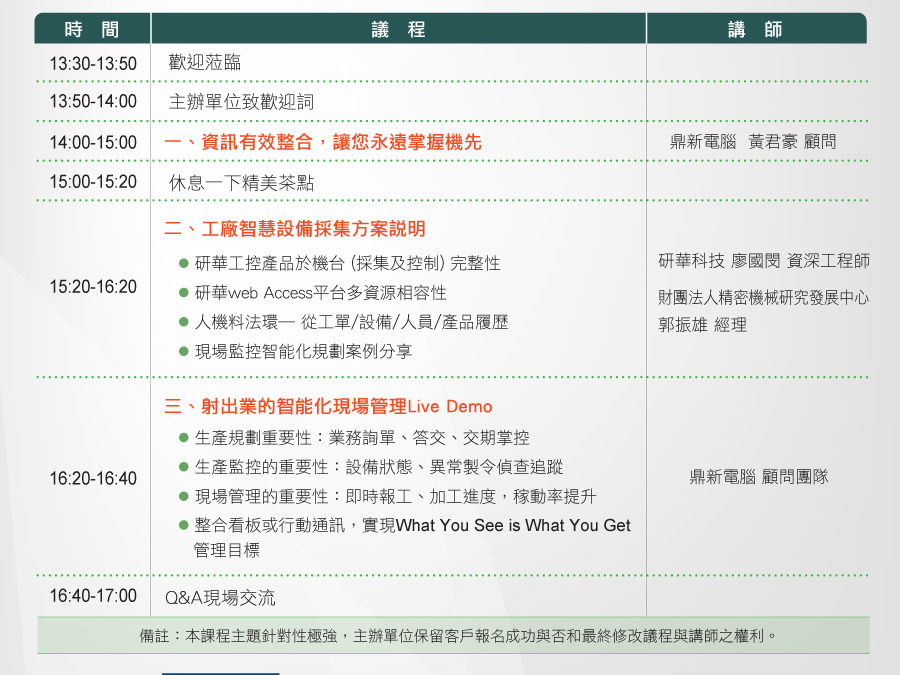The height and width of the screenshot is (675, 900).
Task: Click speaker 鼎新電腦 黃君豪 顧問
Action: 753,142
